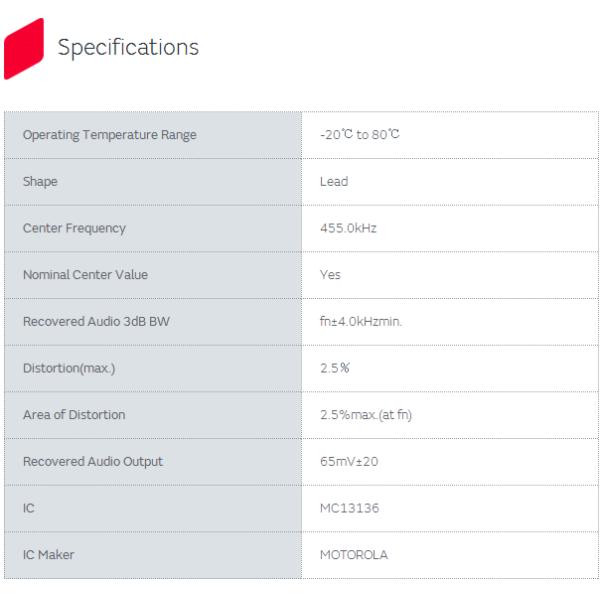Select the Center Frequency label

pyautogui.click(x=74, y=228)
